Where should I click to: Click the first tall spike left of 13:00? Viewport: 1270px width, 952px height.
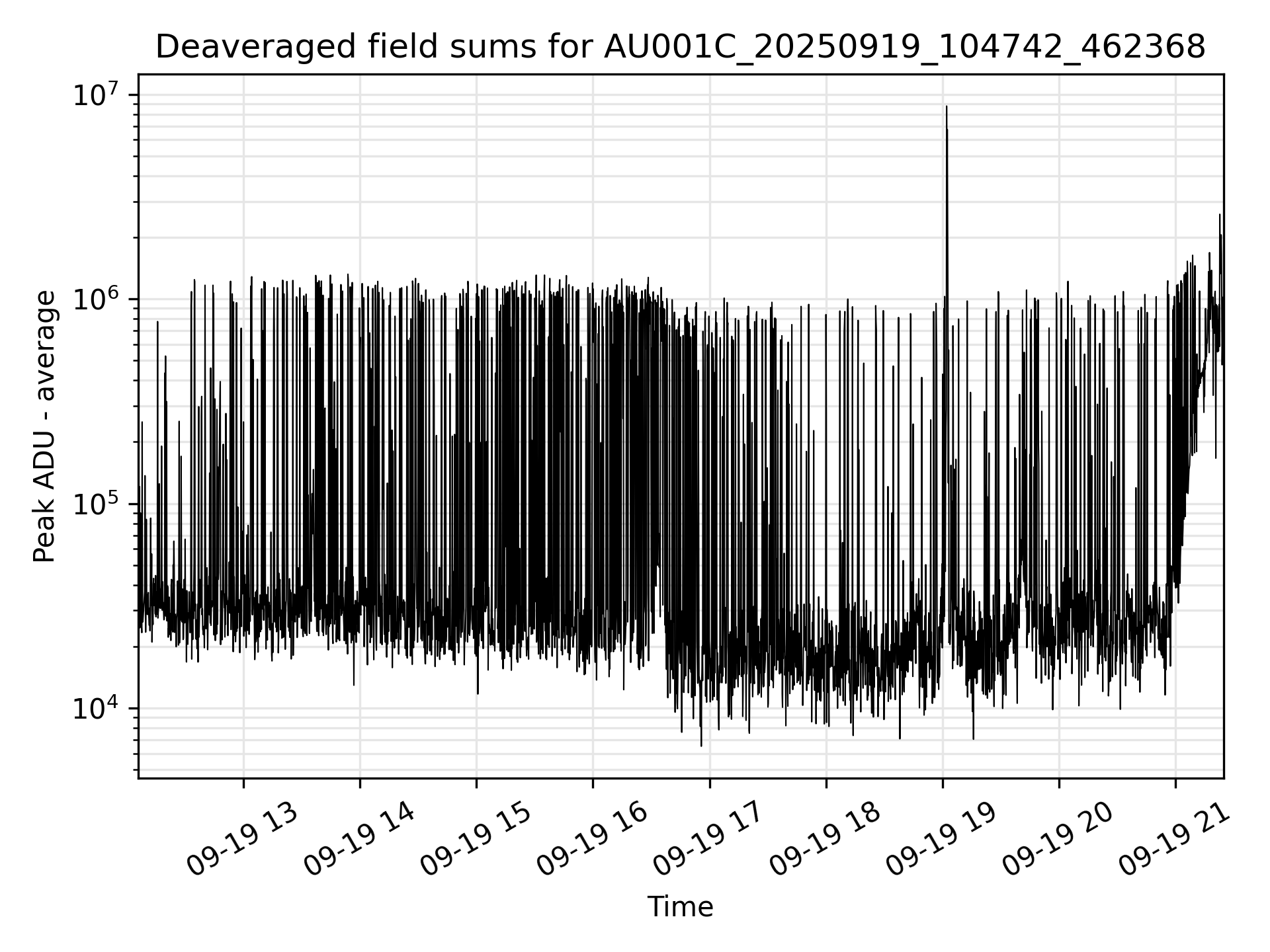click(x=157, y=323)
